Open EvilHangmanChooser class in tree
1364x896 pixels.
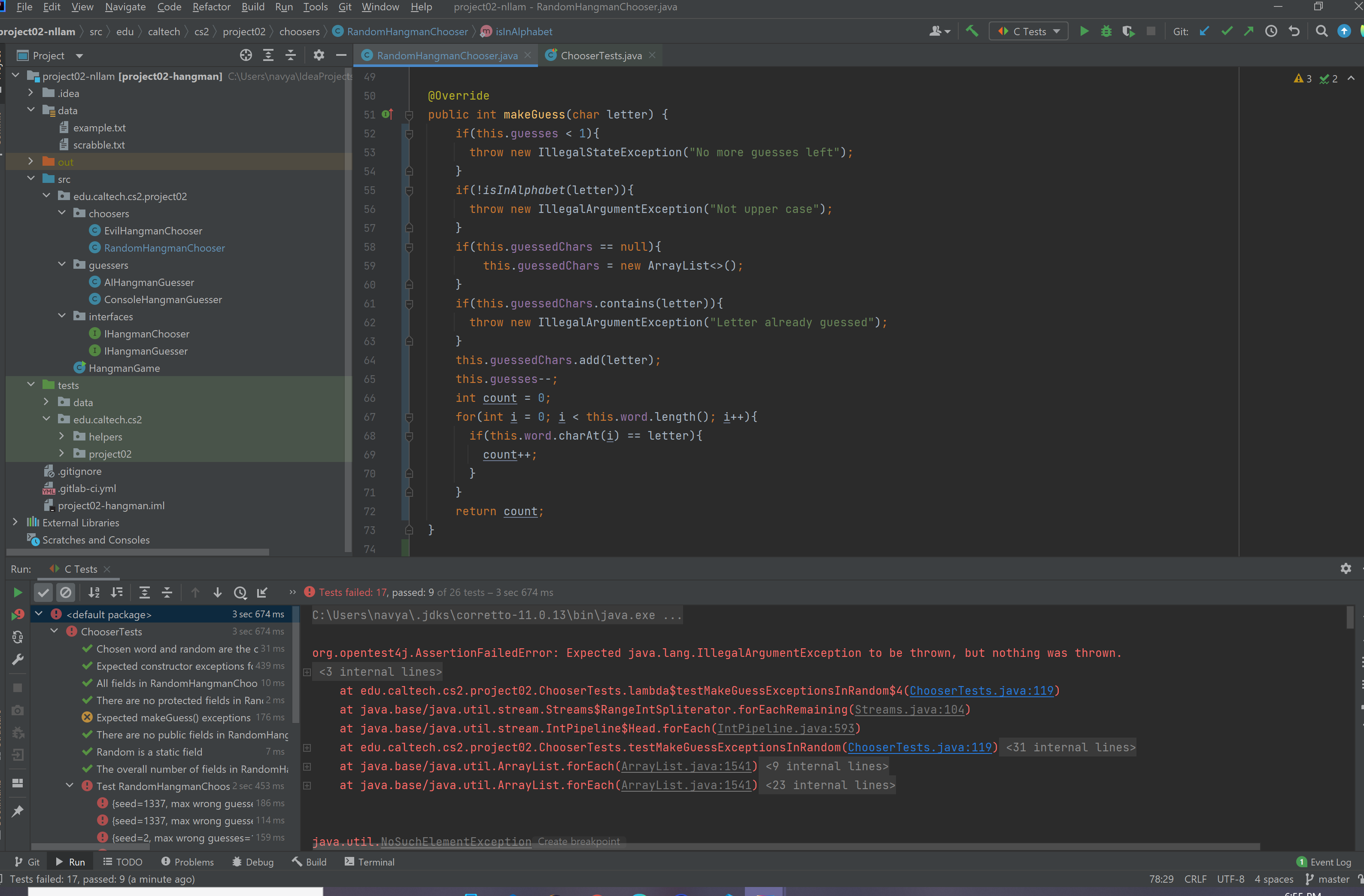(x=152, y=231)
